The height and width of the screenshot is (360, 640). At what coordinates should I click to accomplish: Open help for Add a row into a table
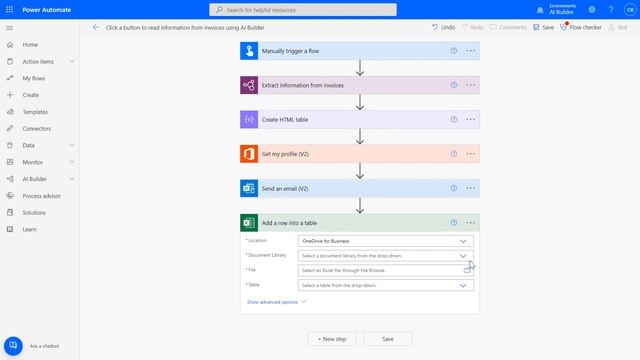pos(453,223)
